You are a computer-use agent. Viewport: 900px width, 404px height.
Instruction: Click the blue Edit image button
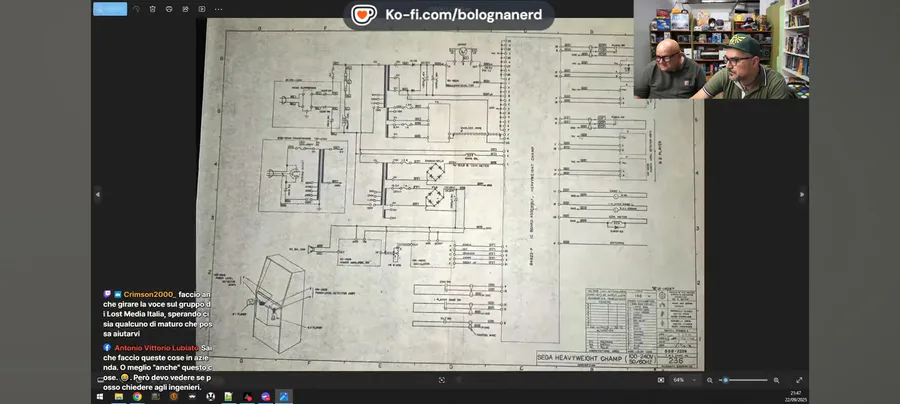[110, 9]
